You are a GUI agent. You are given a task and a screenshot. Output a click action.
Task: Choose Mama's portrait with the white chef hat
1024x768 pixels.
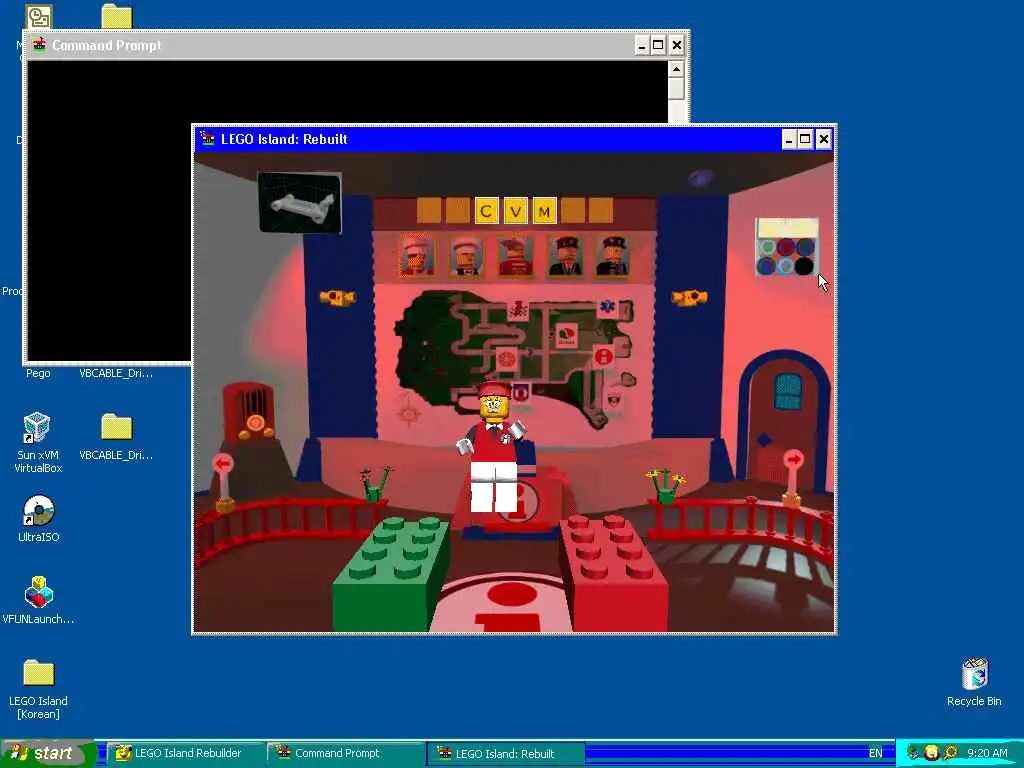(466, 255)
